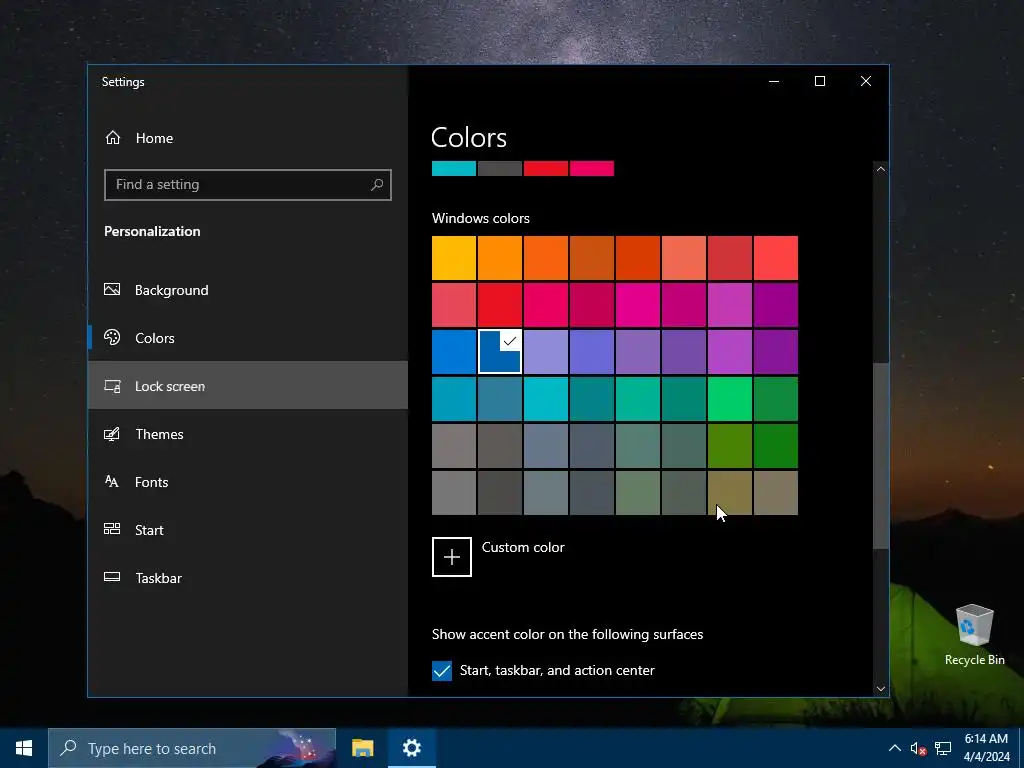Image resolution: width=1024 pixels, height=768 pixels.
Task: Open the Fonts settings page
Action: click(248, 482)
